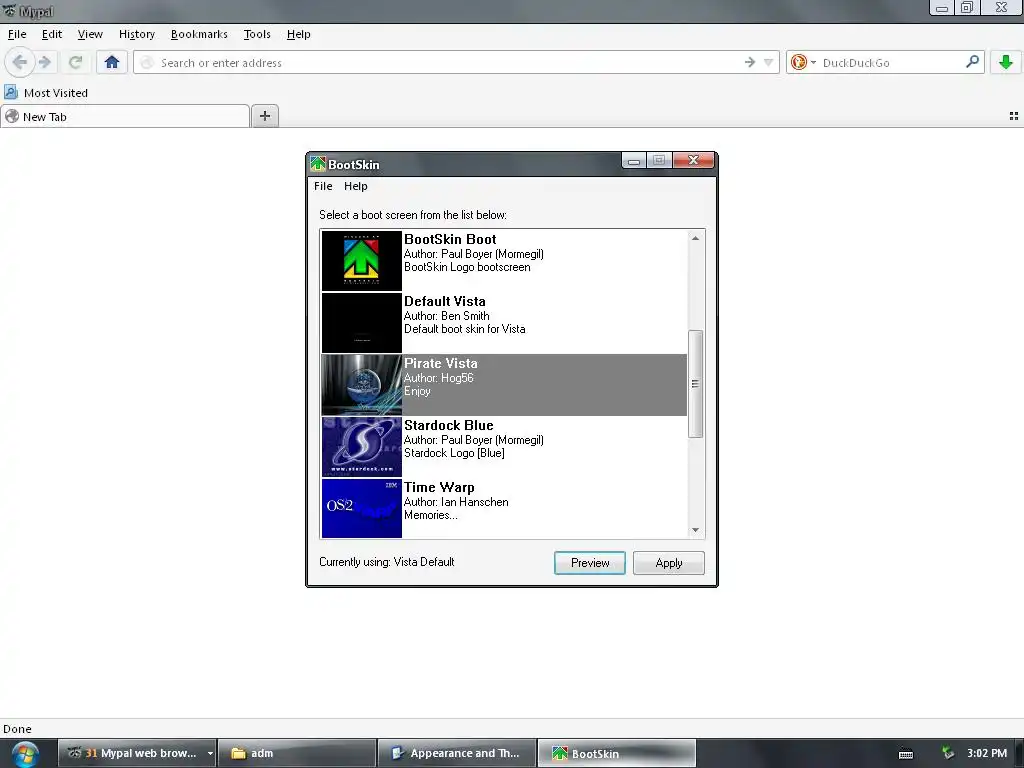Open the browser File menu
Image resolution: width=1024 pixels, height=768 pixels.
17,34
